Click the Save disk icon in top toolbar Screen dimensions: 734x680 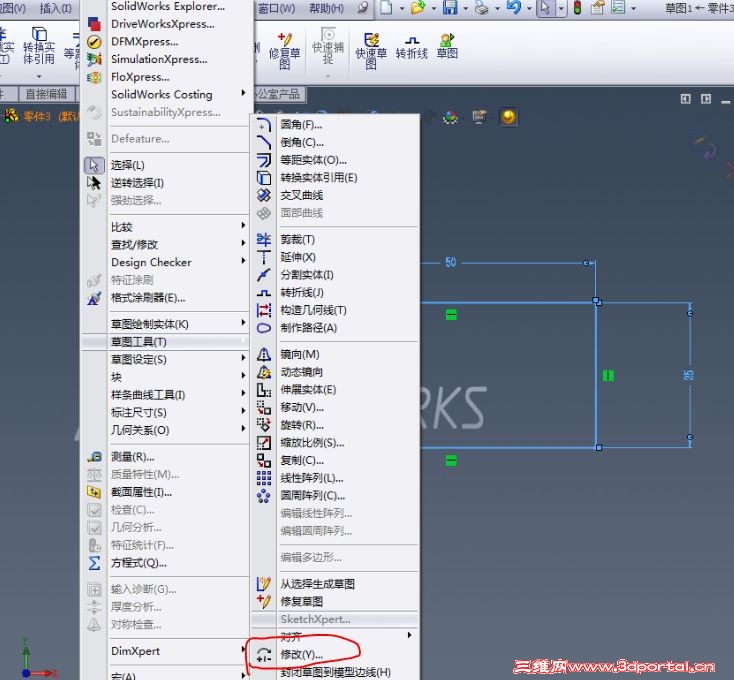[450, 7]
